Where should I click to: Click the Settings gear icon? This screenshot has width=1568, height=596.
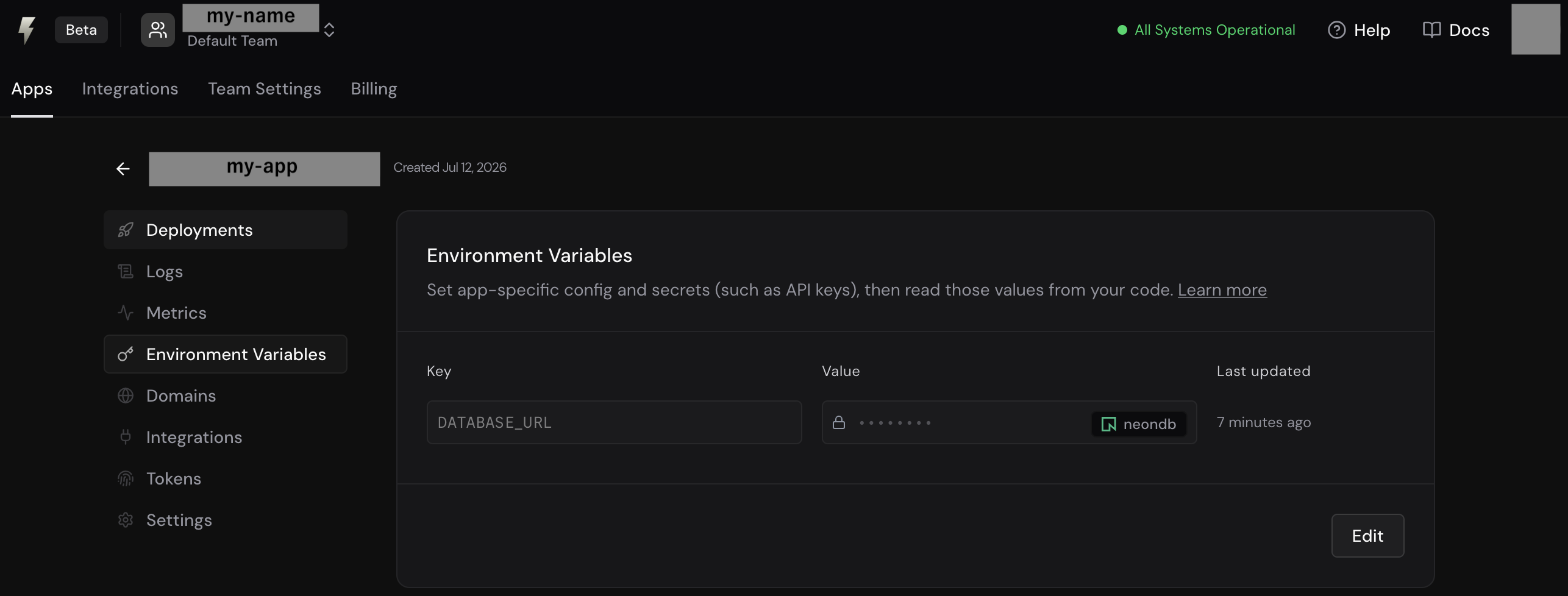(x=126, y=520)
